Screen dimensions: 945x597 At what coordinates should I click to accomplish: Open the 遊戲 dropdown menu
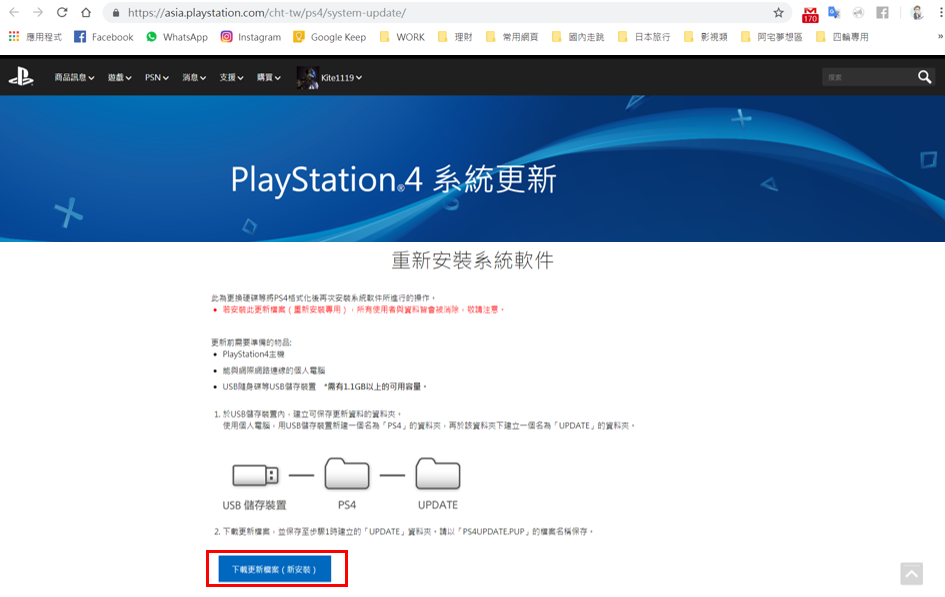(119, 76)
